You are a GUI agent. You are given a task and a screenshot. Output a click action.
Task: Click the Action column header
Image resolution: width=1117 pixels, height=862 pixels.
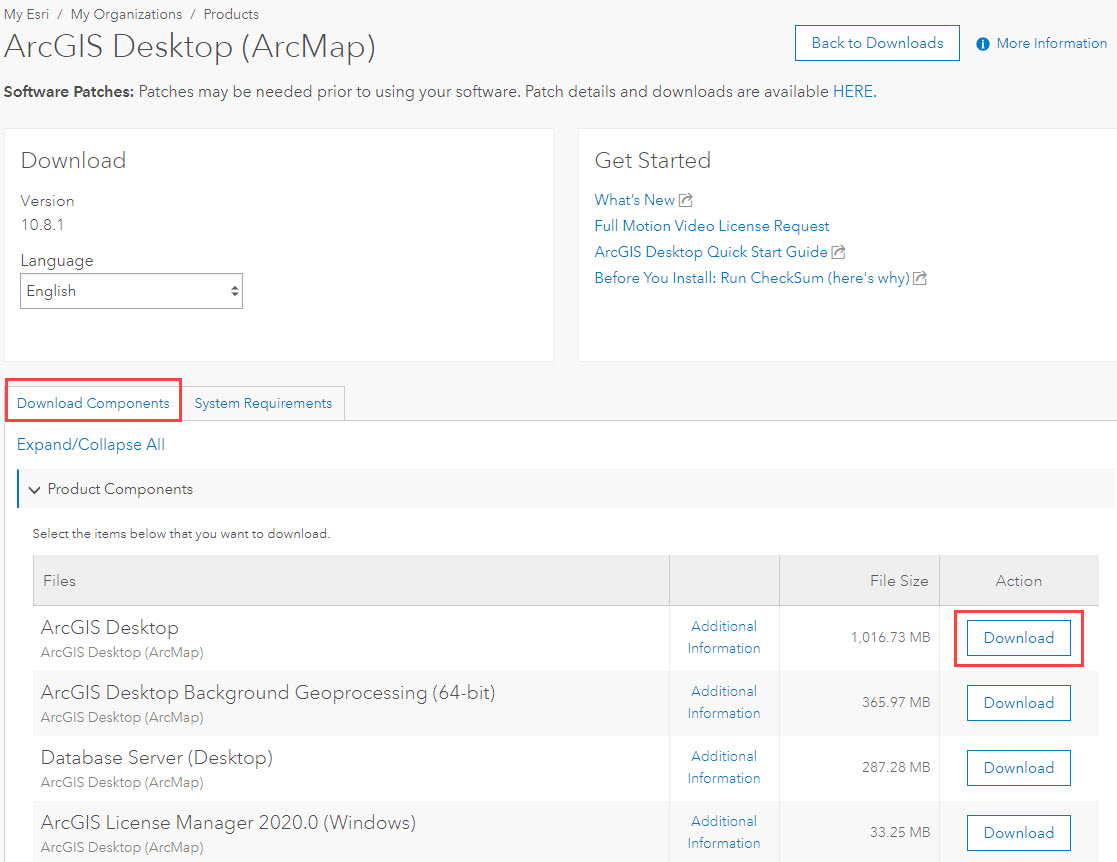tap(1019, 581)
